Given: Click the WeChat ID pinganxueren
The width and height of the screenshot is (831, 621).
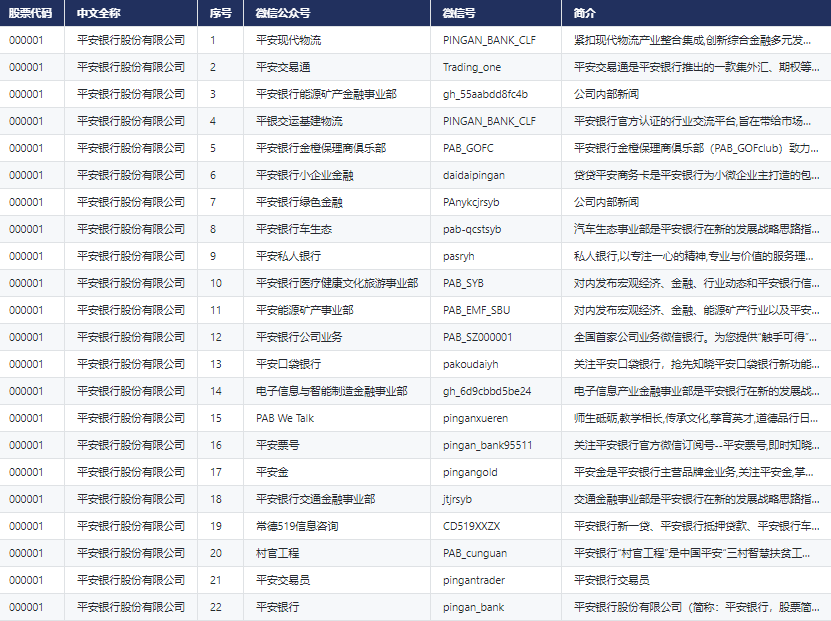Looking at the screenshot, I should click(x=475, y=419).
